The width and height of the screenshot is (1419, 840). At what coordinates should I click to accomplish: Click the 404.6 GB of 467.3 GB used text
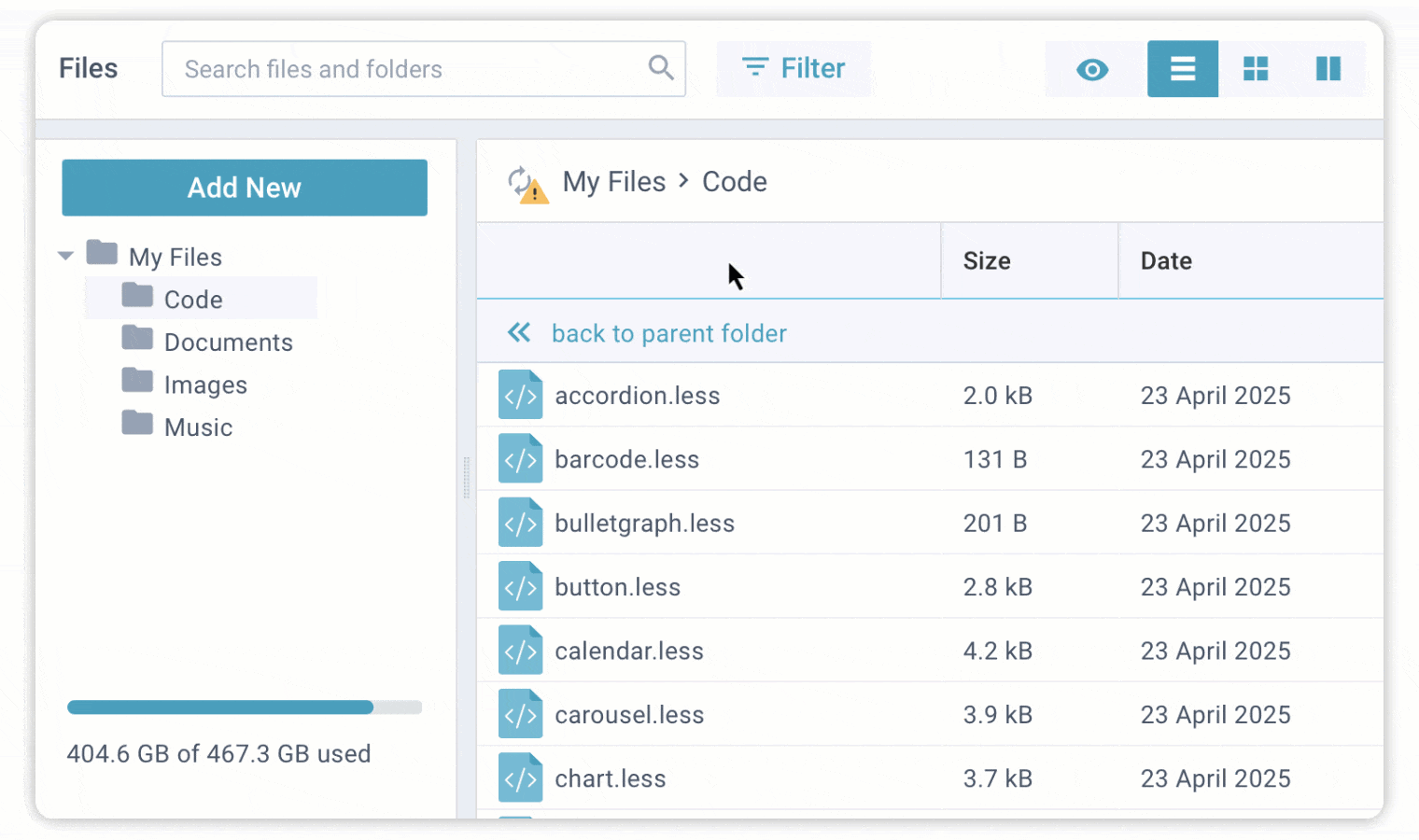[x=218, y=753]
